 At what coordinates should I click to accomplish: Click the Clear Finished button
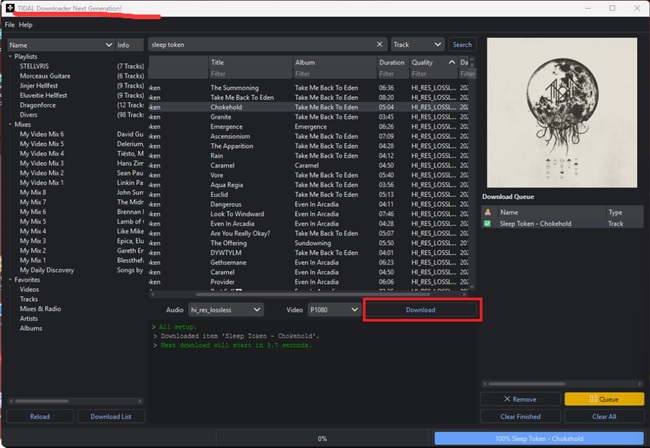click(x=520, y=417)
